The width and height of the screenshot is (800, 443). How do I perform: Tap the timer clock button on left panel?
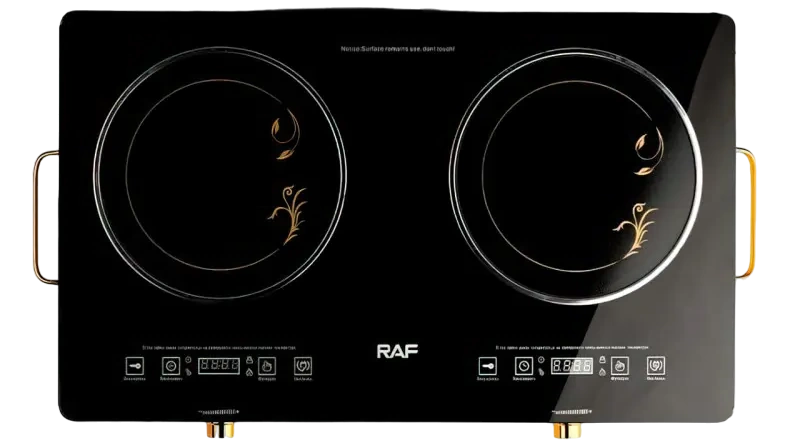(171, 366)
